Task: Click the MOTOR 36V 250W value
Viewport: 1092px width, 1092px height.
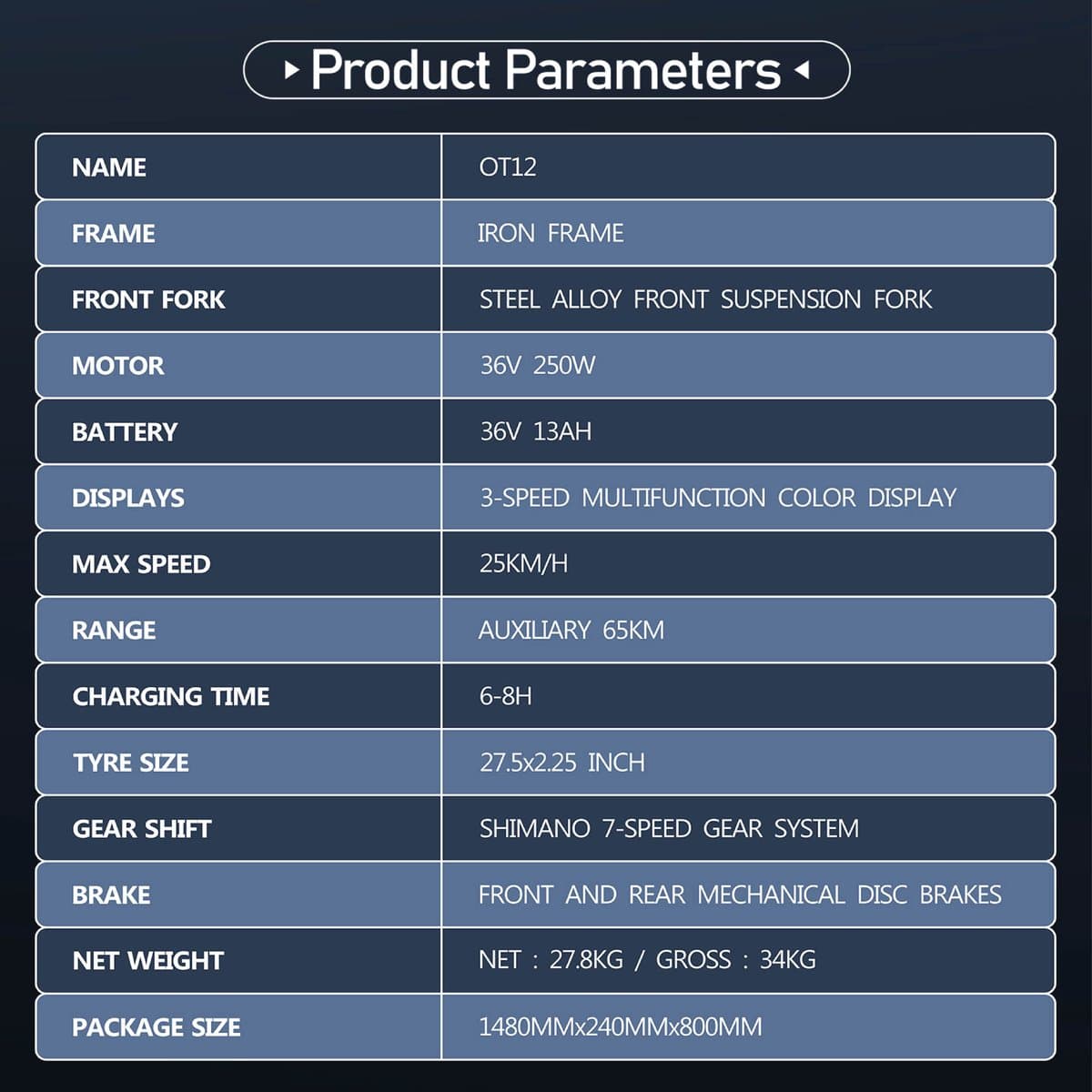Action: [537, 365]
